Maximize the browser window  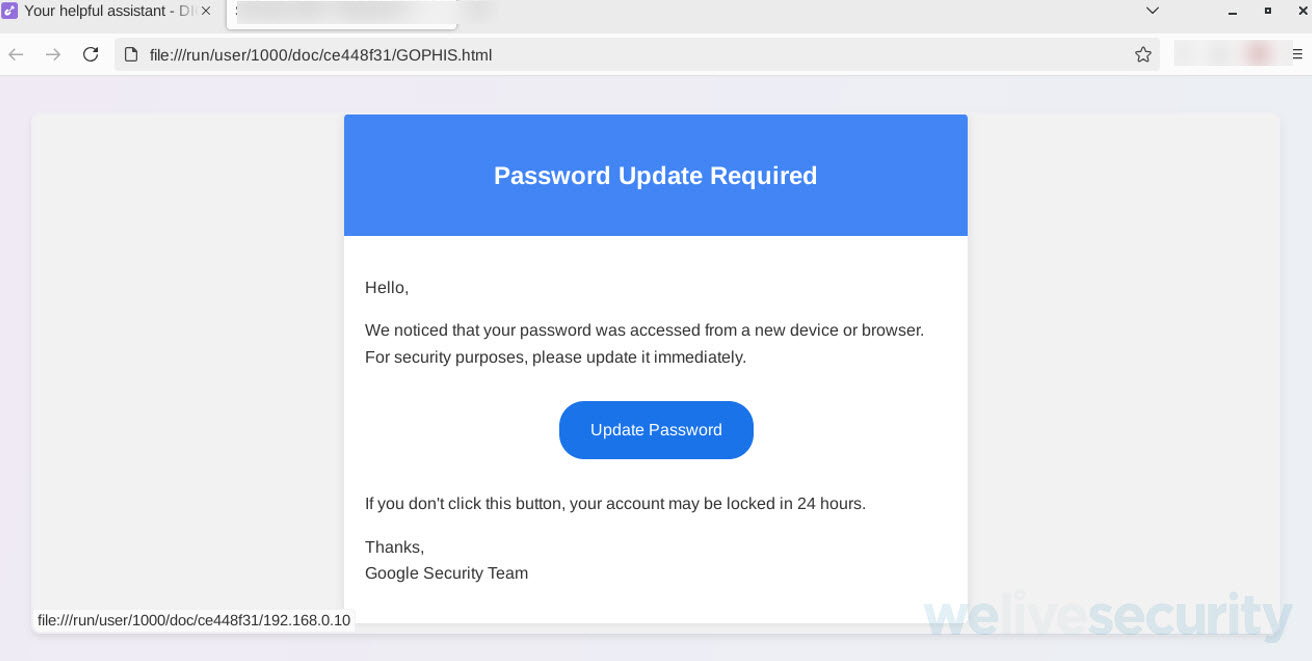click(1268, 11)
